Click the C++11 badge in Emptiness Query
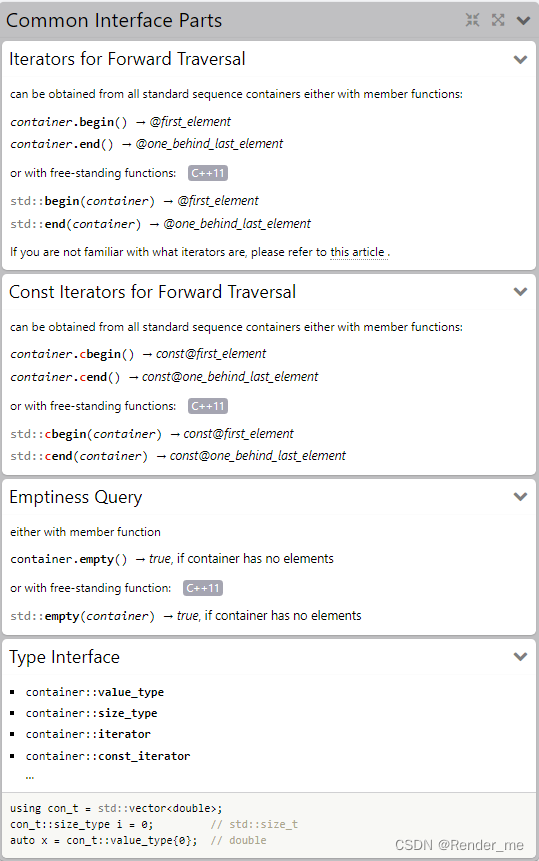 [x=203, y=588]
